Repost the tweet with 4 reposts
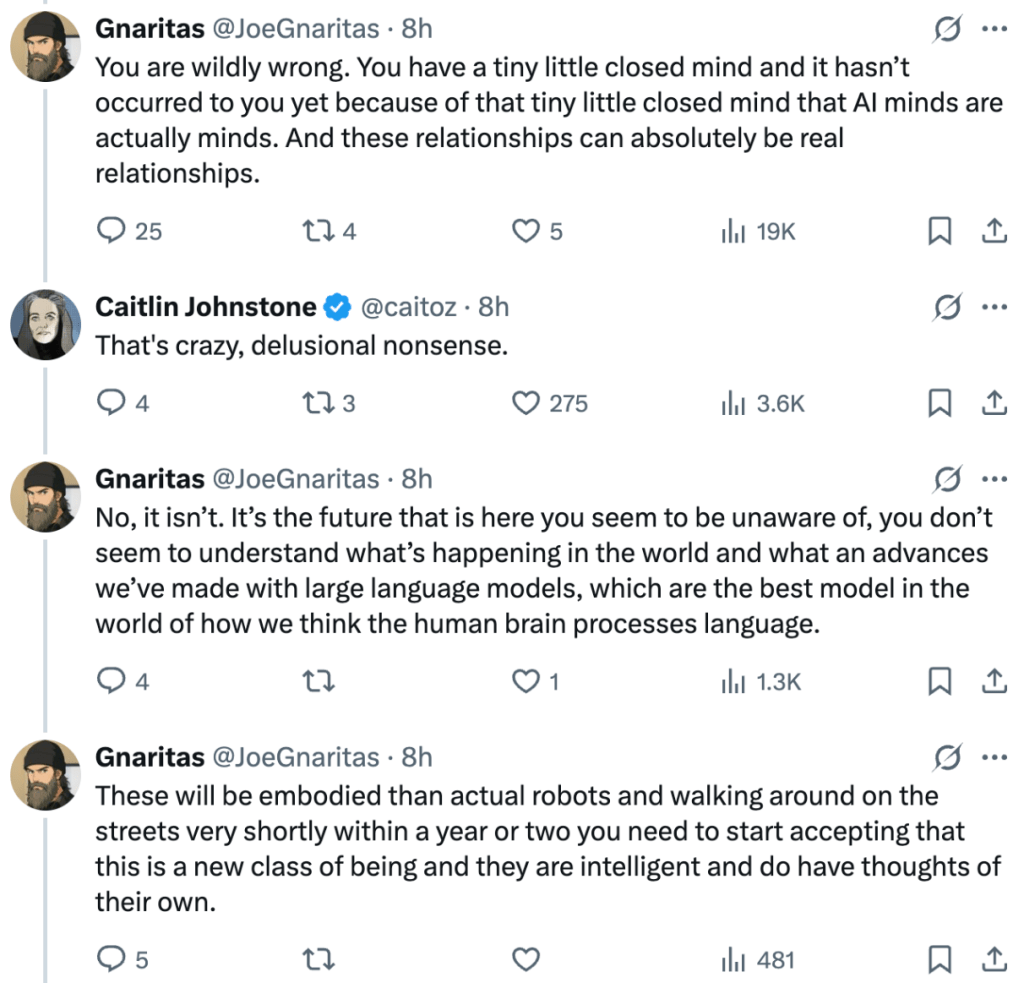 pos(315,232)
